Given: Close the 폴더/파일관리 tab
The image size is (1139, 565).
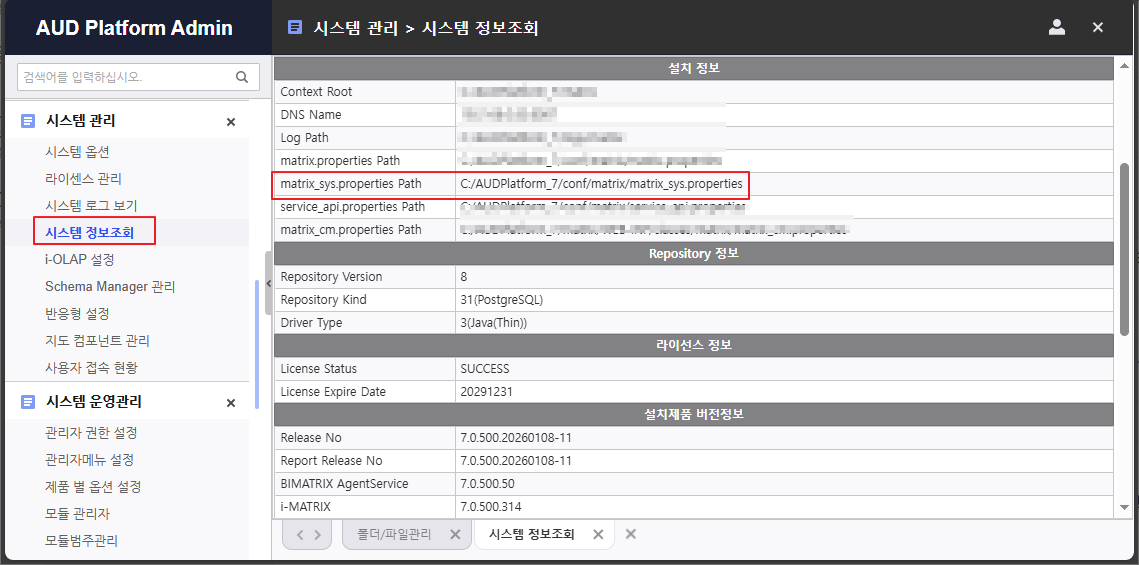Looking at the screenshot, I should 455,535.
